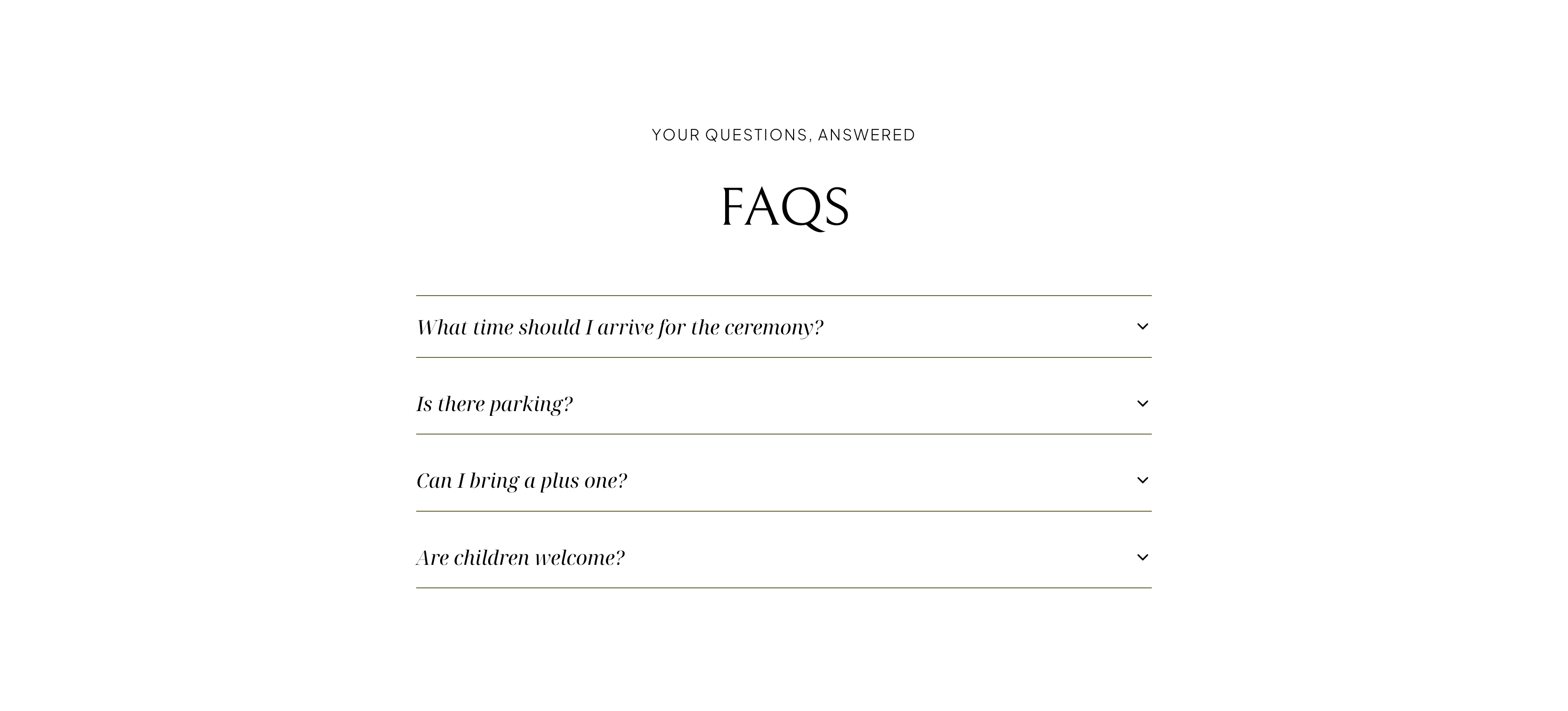Image resolution: width=1568 pixels, height=711 pixels.
Task: Click the large "FAQS" heading
Action: pos(784,207)
